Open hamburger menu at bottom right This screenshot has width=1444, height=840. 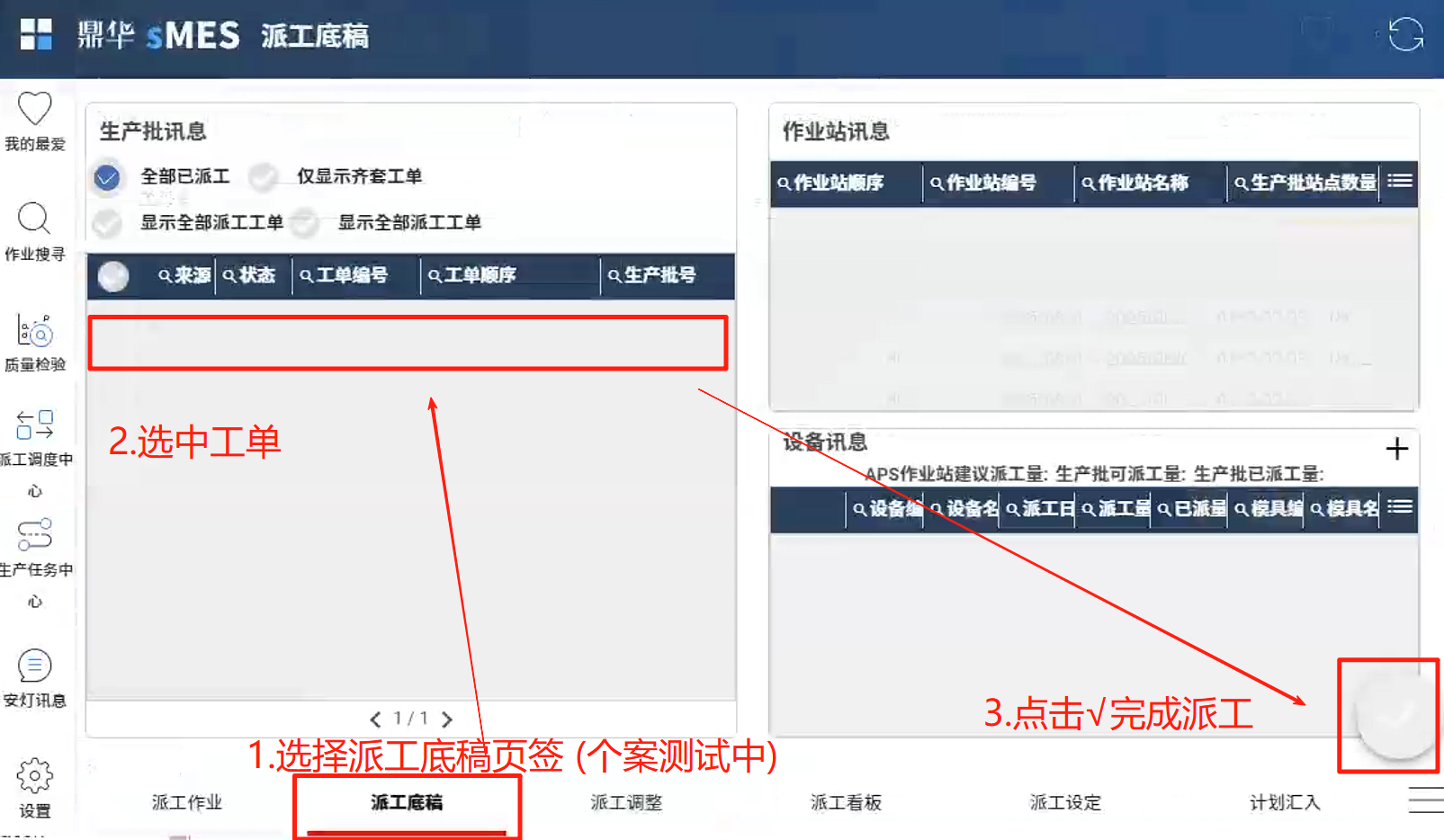pos(1426,800)
